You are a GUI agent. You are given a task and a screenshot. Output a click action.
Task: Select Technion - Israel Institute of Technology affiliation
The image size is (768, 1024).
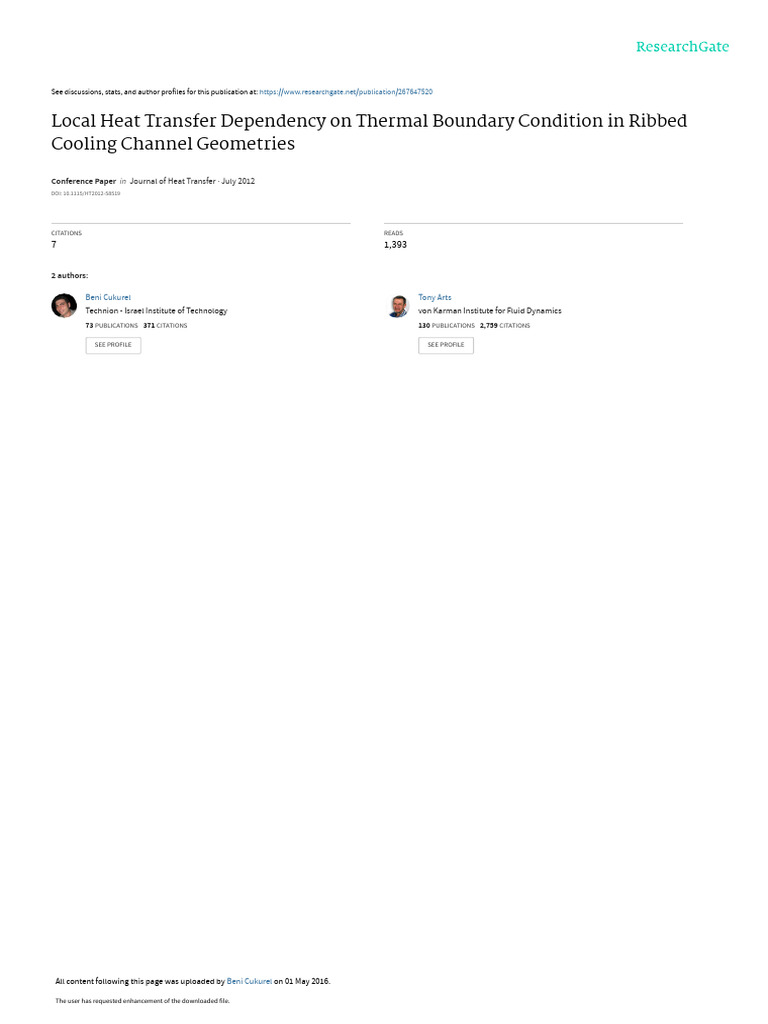tap(156, 311)
